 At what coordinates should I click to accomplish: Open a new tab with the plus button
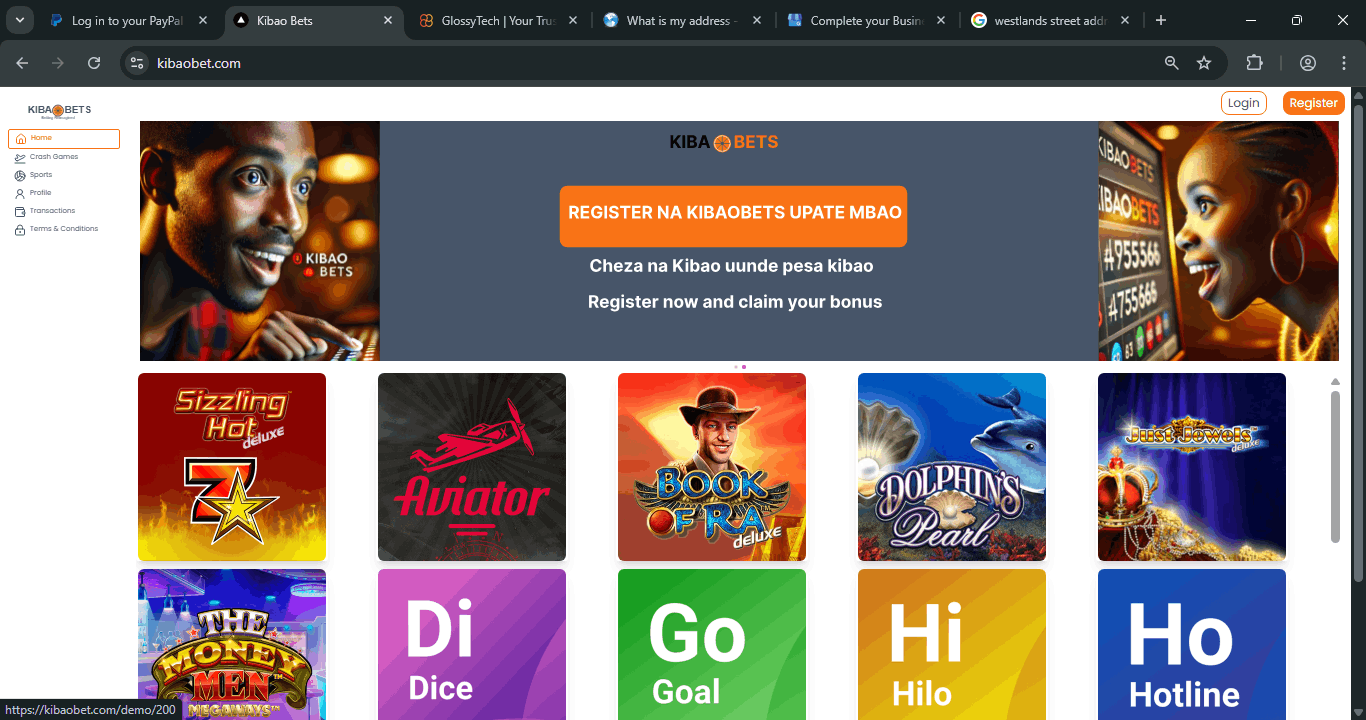click(x=1160, y=19)
